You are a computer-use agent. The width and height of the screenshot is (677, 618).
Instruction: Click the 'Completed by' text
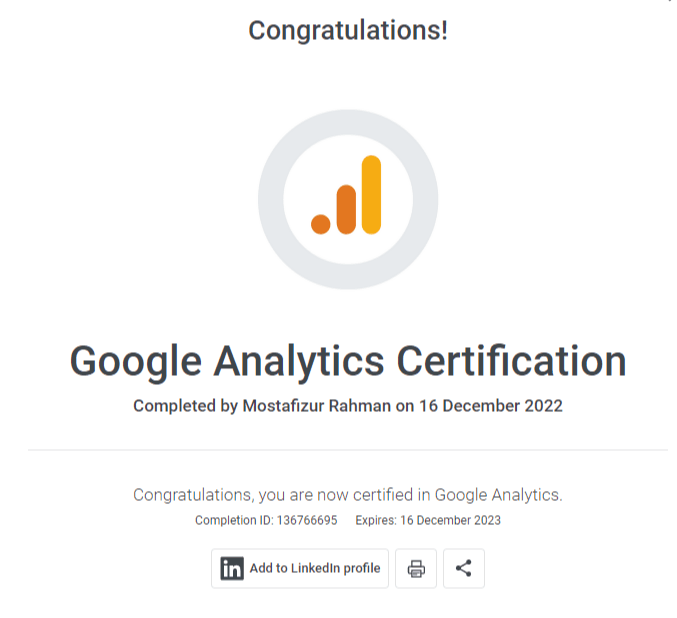[186, 406]
